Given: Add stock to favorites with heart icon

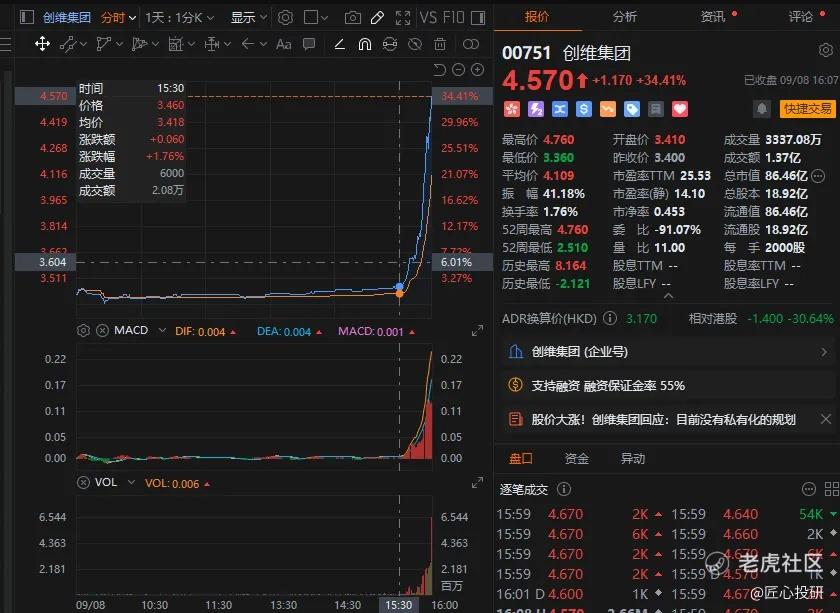Looking at the screenshot, I should point(680,109).
